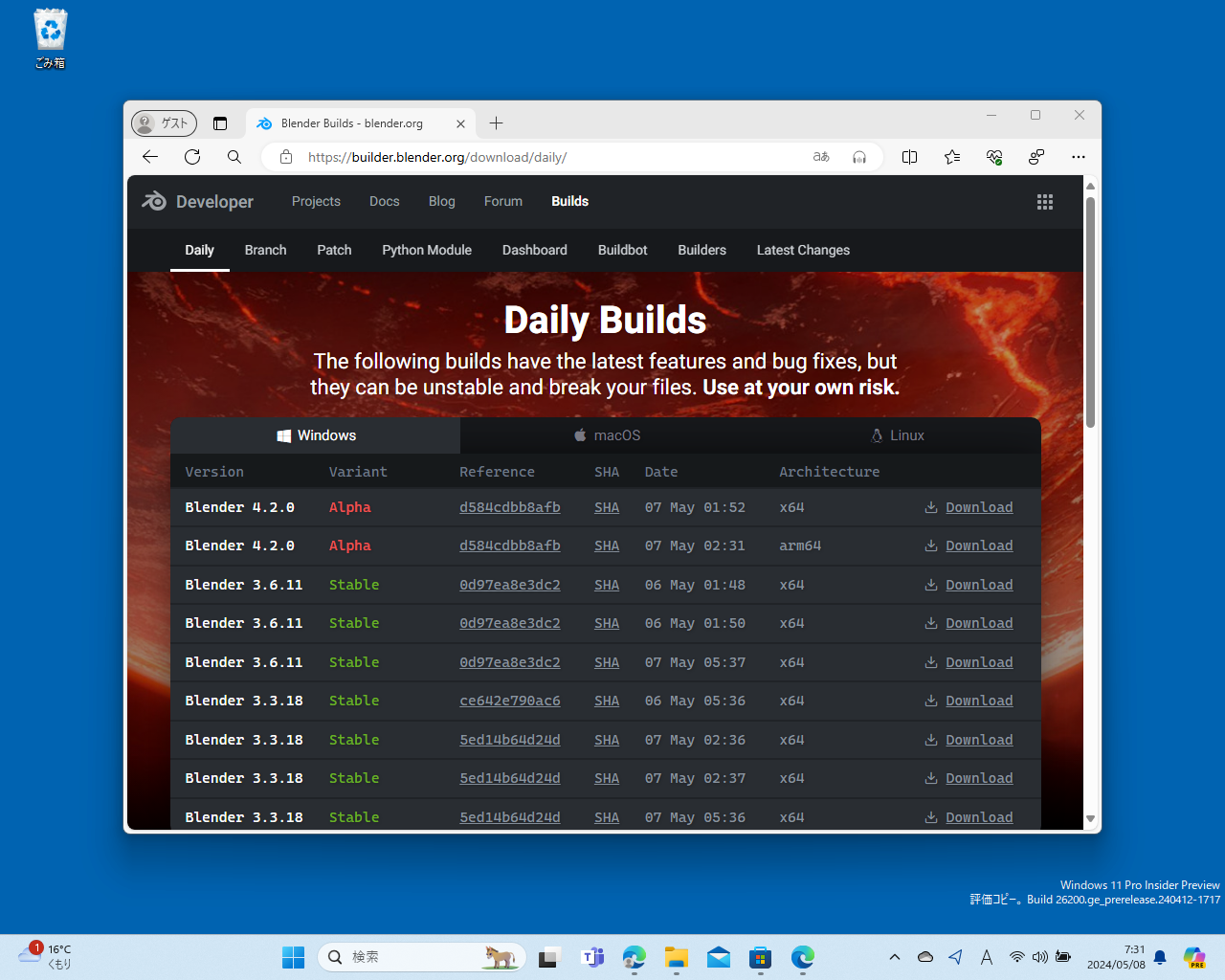Start read aloud headphone icon
The image size is (1225, 980).
pos(859,157)
